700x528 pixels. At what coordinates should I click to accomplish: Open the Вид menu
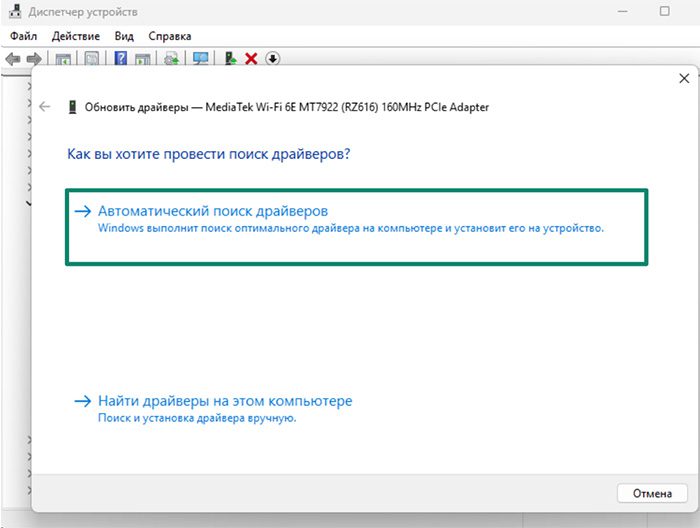(124, 36)
